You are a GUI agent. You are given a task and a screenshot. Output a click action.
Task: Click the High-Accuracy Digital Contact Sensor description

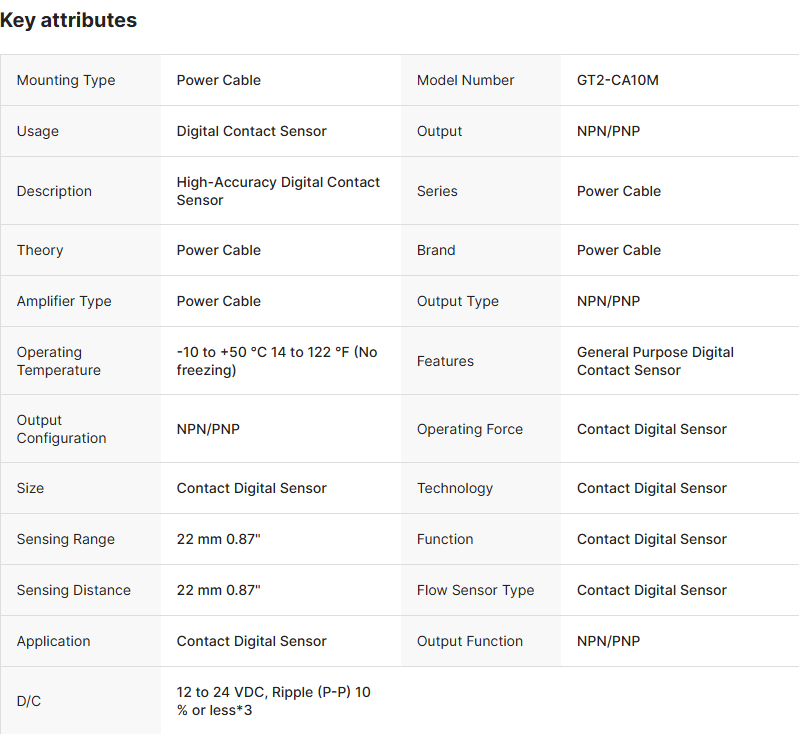pos(278,191)
